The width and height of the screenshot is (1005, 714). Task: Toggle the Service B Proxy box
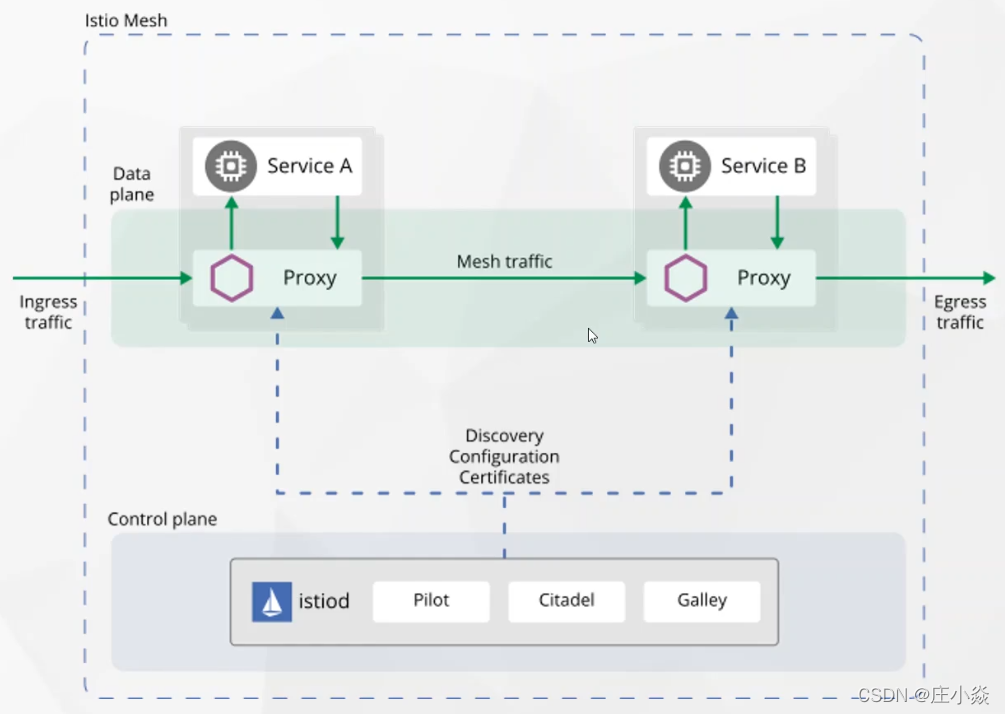click(731, 278)
